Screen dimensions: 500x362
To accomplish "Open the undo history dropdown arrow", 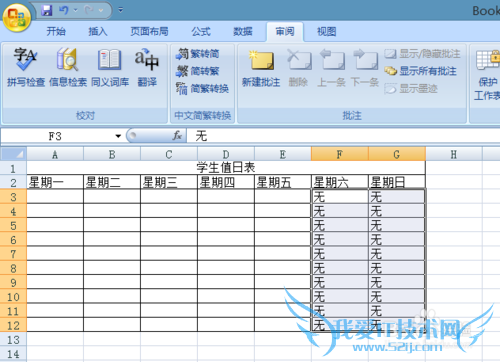I will (x=75, y=10).
